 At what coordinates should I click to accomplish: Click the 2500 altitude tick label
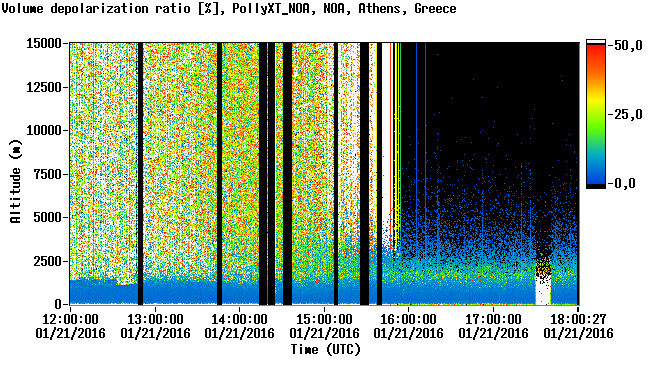click(48, 261)
